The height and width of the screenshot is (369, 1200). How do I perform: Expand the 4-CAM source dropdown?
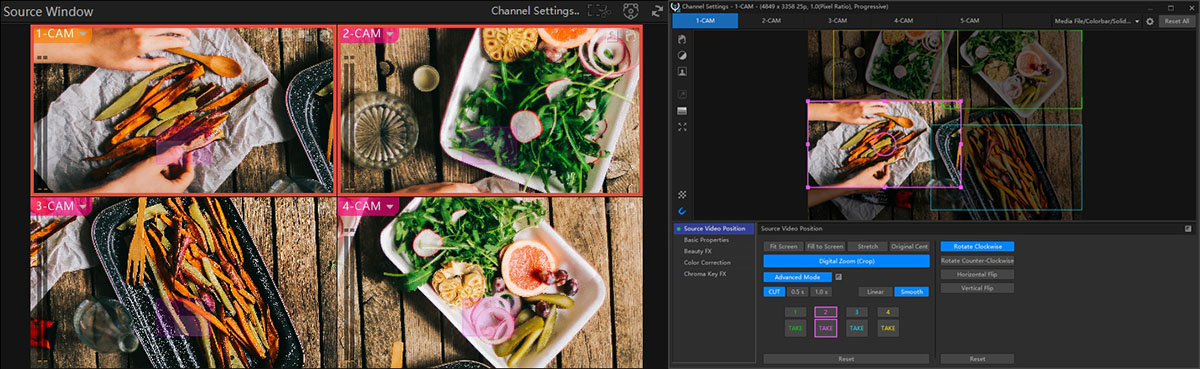(x=390, y=207)
